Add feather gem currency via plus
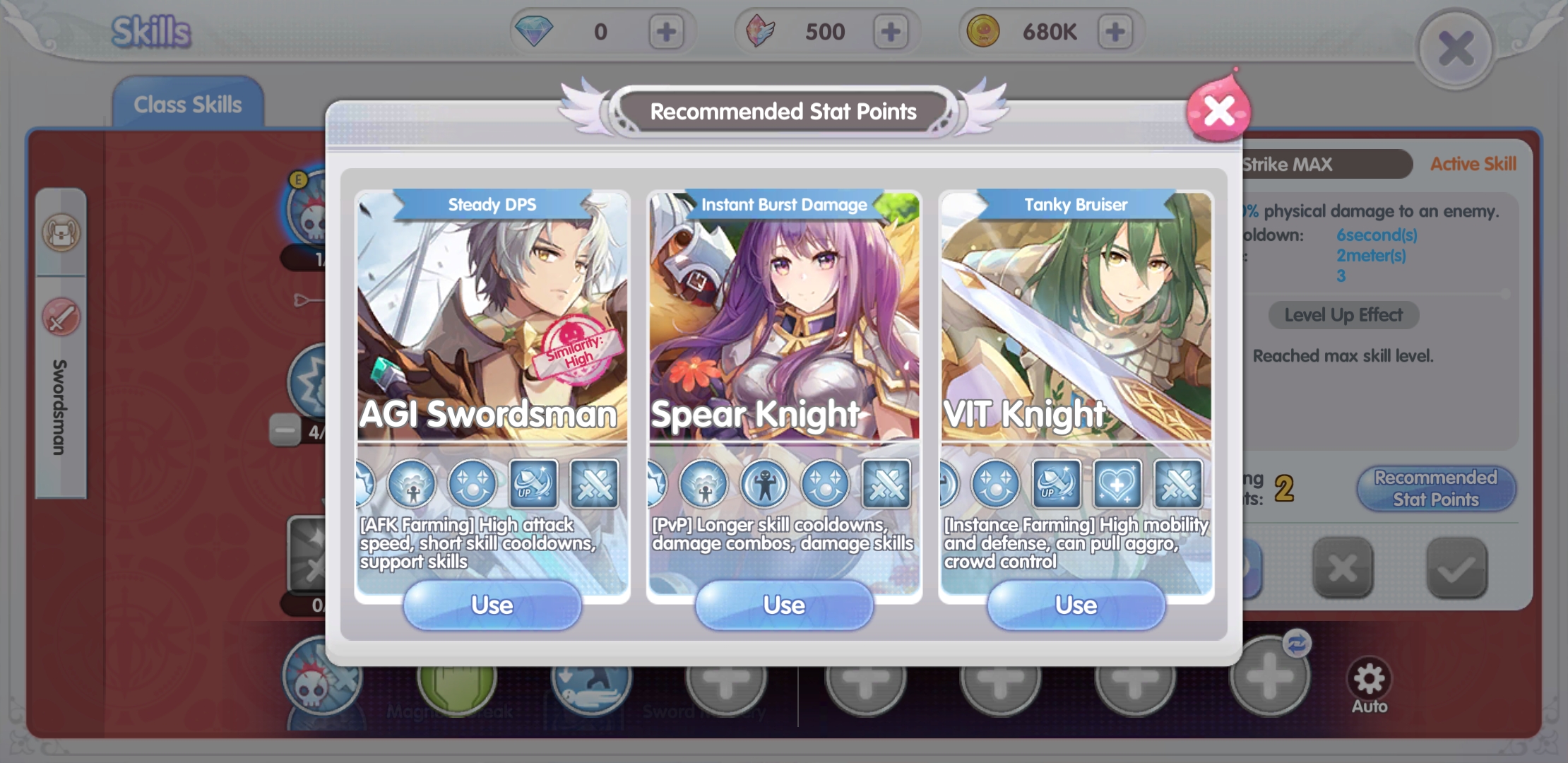The image size is (1568, 763). pos(891,32)
